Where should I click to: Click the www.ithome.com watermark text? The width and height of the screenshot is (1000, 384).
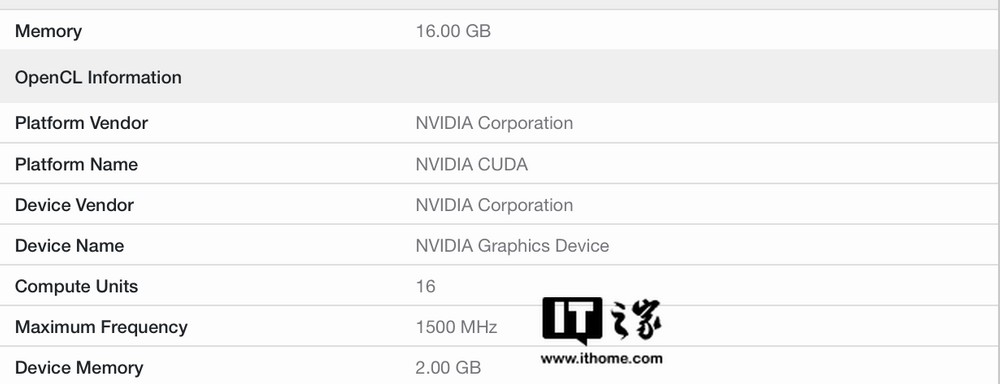point(601,358)
